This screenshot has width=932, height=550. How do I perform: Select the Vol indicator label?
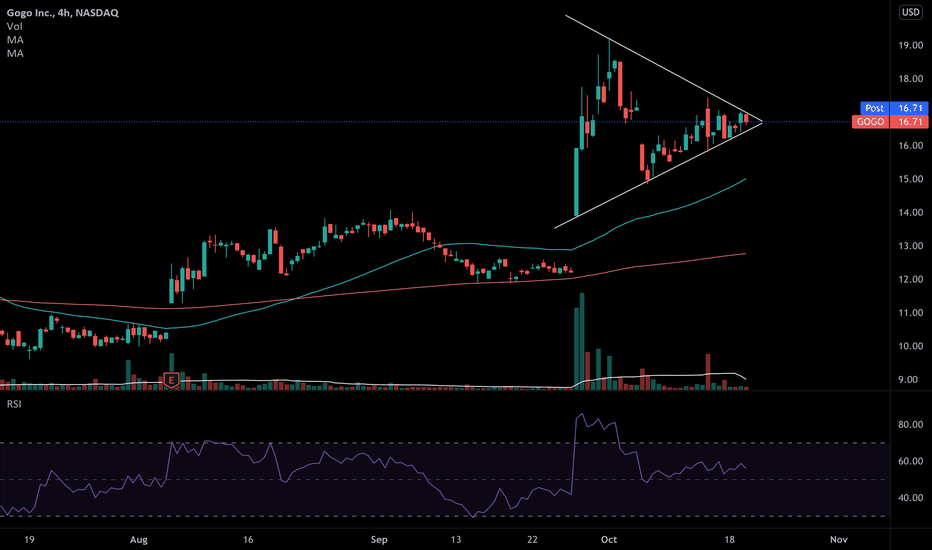click(15, 26)
